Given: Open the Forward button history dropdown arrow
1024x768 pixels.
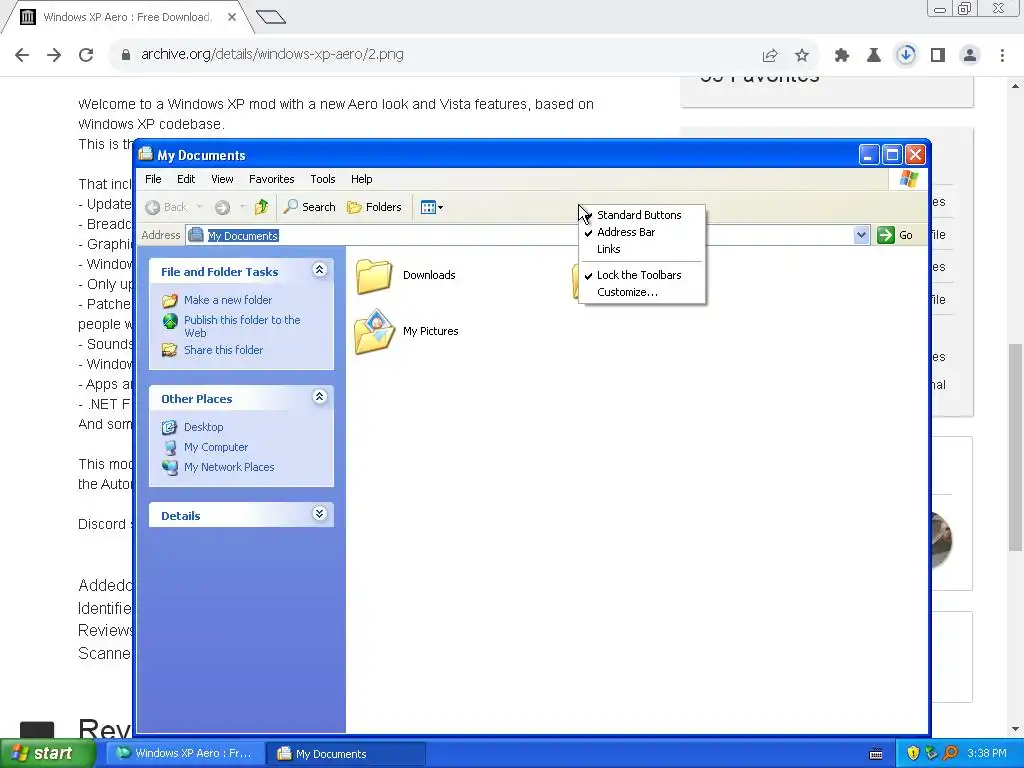Looking at the screenshot, I should [242, 207].
